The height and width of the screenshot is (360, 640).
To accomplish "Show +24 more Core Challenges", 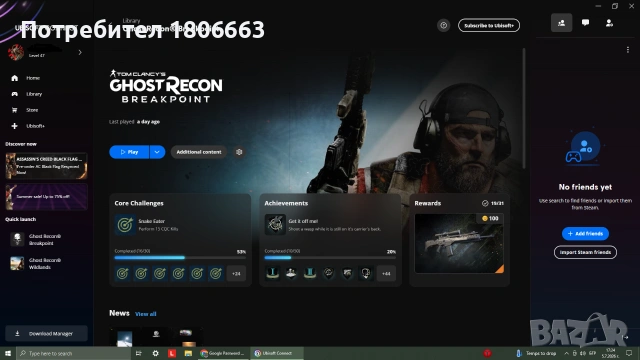I will (236, 273).
